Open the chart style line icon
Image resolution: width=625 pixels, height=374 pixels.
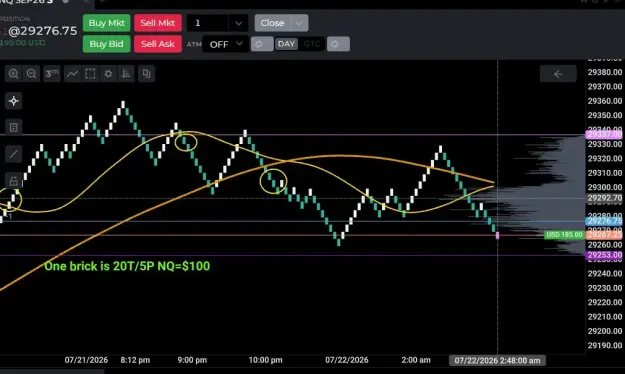[x=72, y=74]
